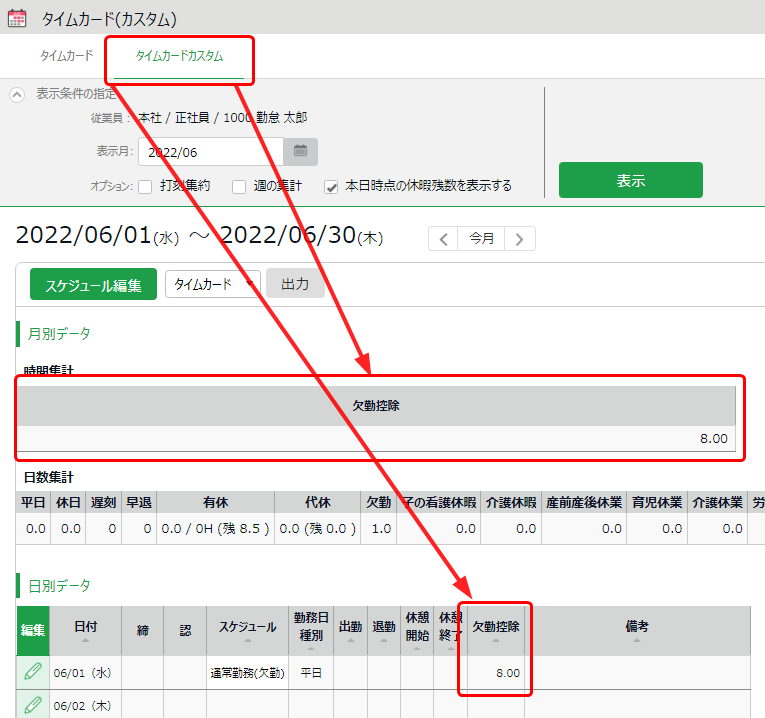Viewport: 765px width, 718px height.
Task: Enable the 週の集計 checkbox
Action: [239, 186]
